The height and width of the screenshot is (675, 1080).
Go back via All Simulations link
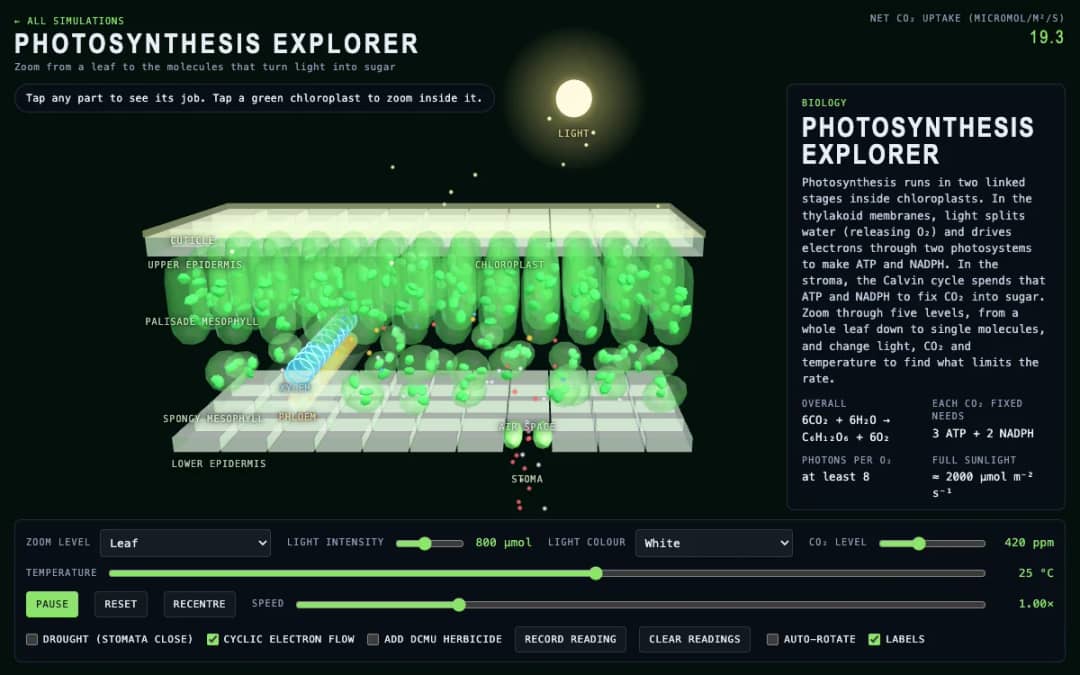69,21
